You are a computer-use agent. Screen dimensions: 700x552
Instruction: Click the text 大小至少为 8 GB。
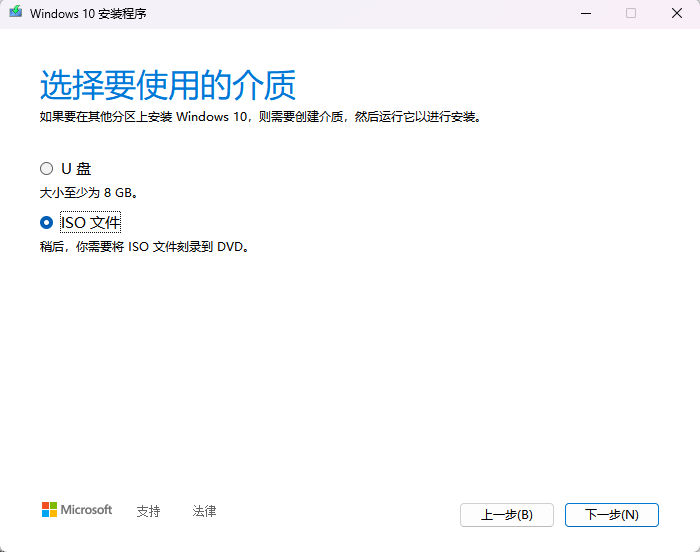(x=90, y=193)
